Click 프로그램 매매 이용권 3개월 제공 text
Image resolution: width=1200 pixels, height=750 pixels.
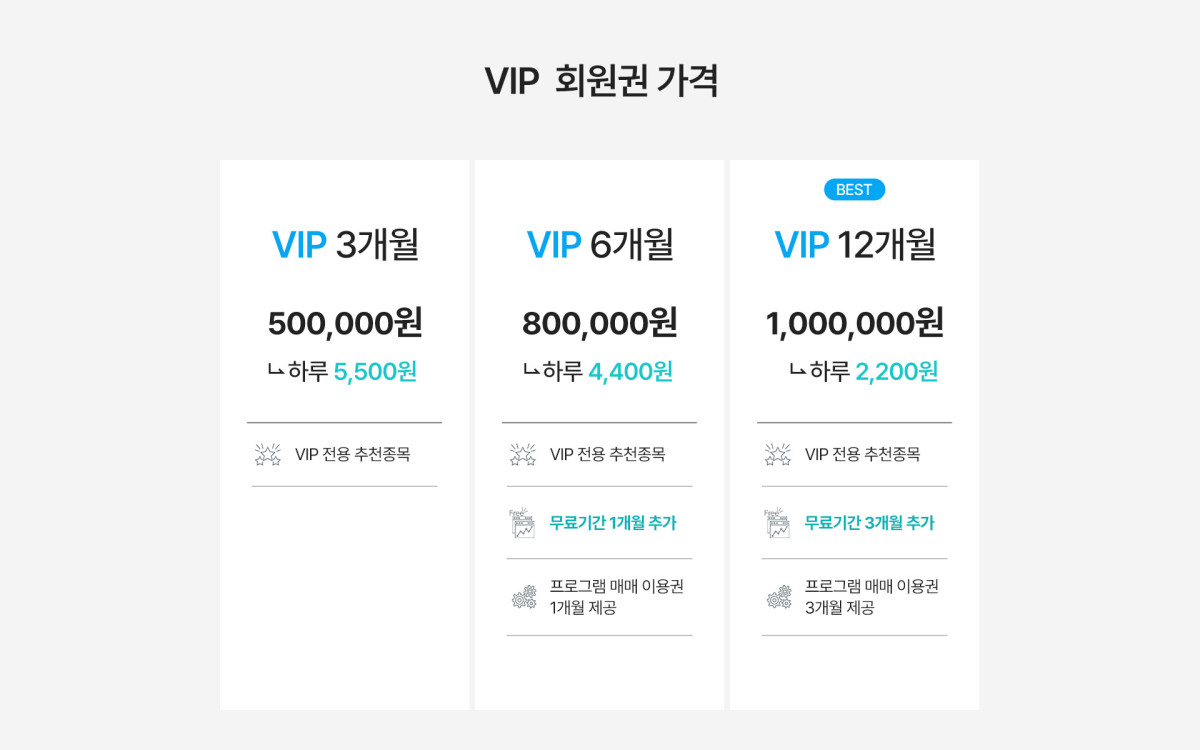[x=871, y=597]
